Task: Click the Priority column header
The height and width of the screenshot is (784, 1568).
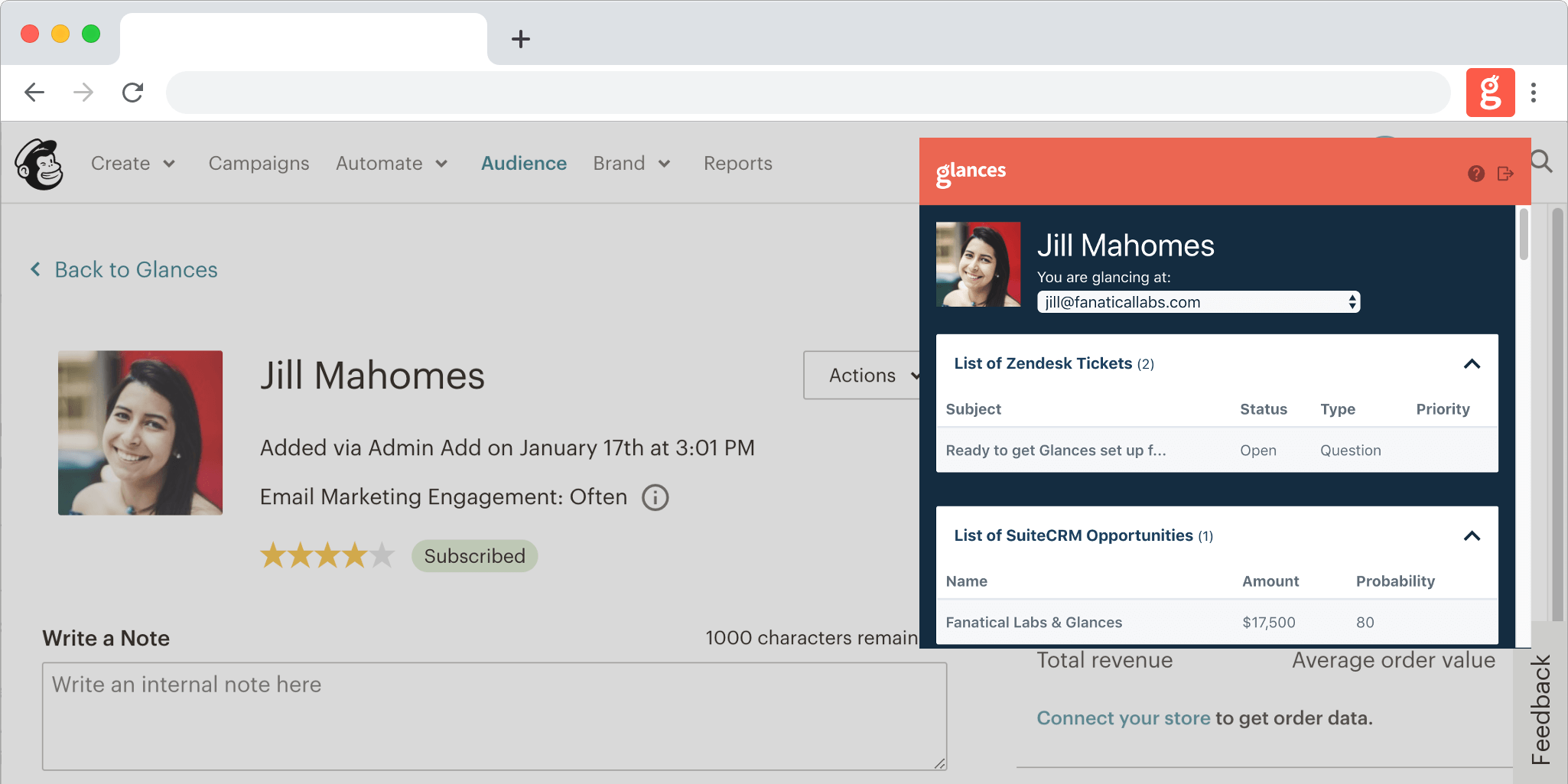Action: pyautogui.click(x=1443, y=409)
